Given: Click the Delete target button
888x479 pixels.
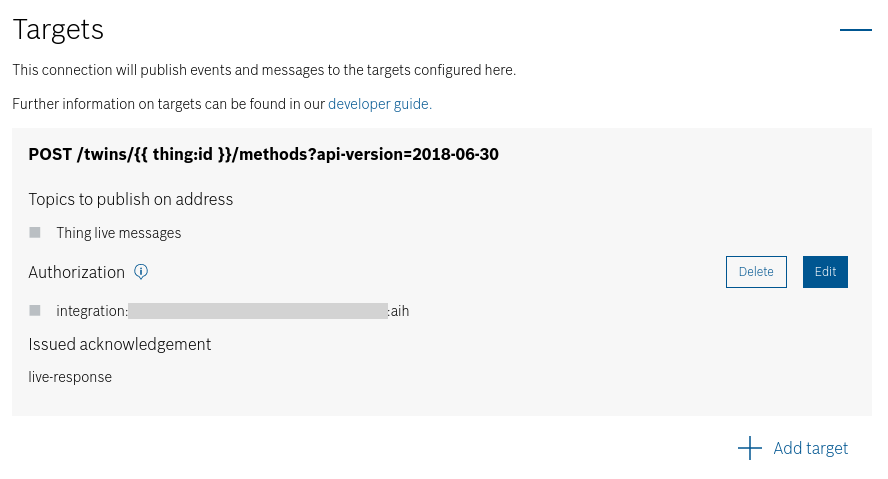Looking at the screenshot, I should (756, 272).
